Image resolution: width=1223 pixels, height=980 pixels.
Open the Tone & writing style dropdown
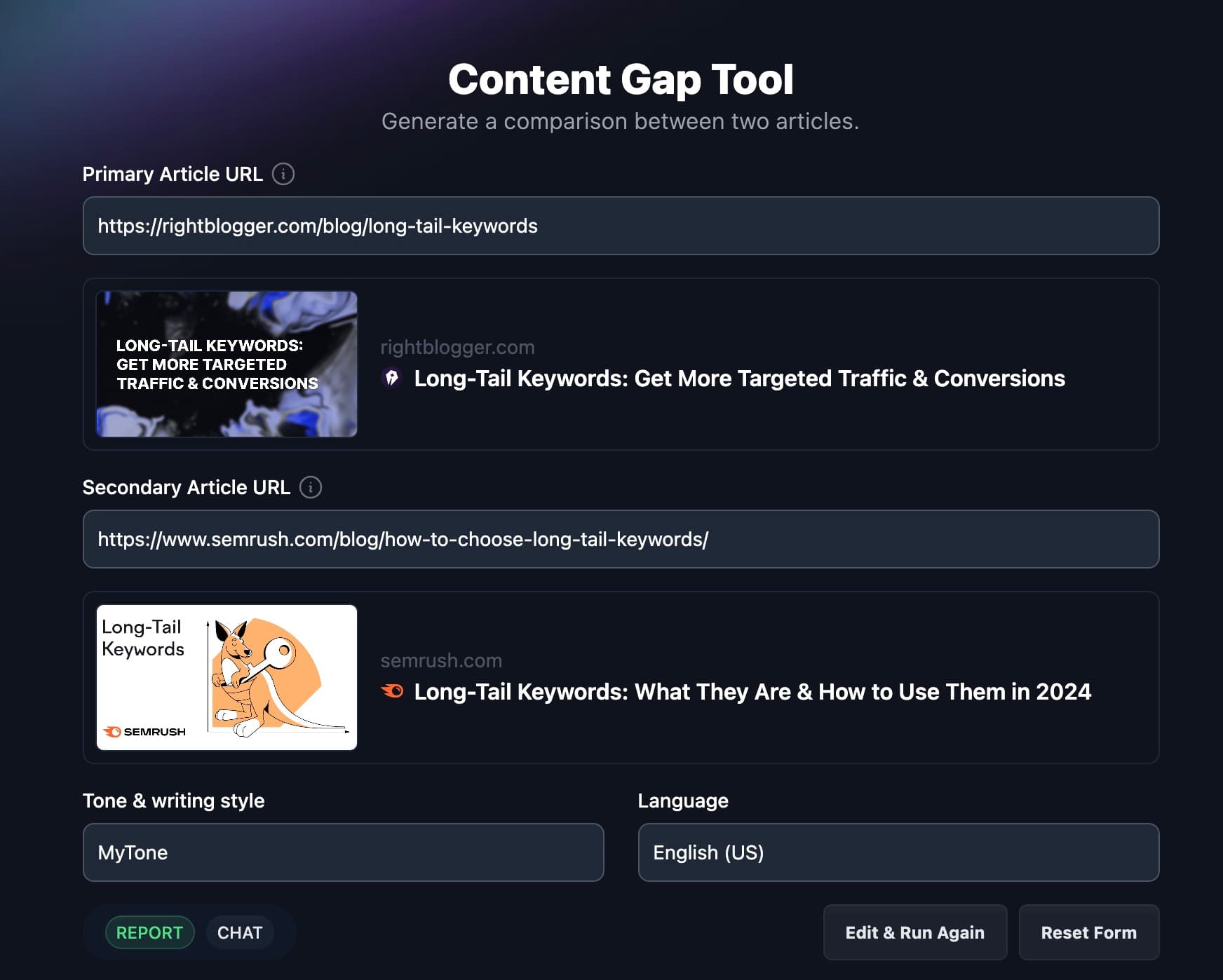(x=343, y=852)
